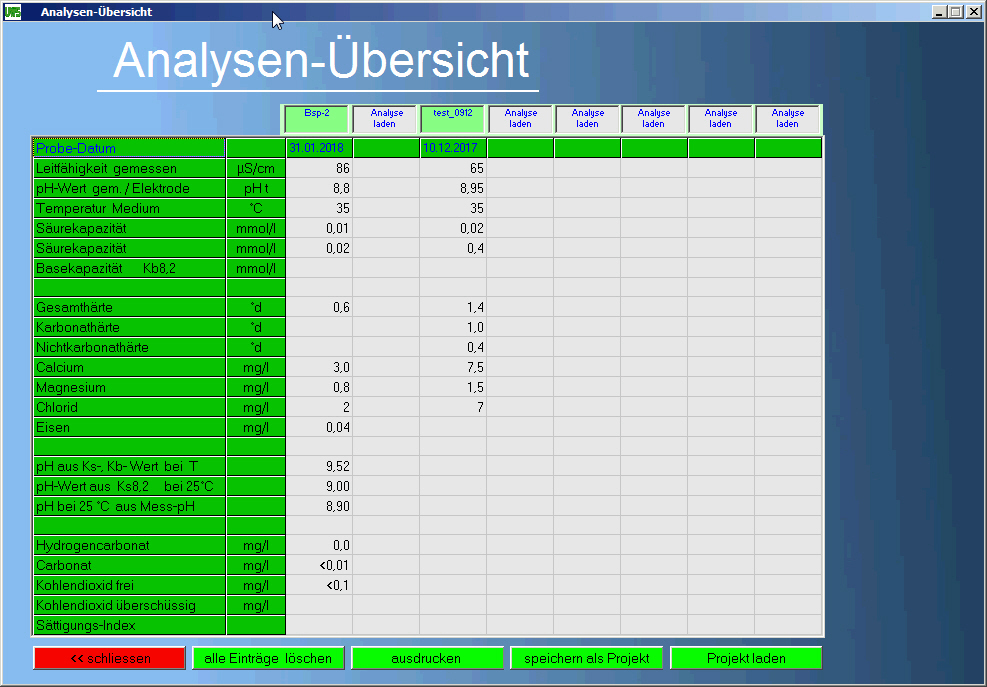Viewport: 987px width, 687px height.
Task: Click 'Analyse laden' between Bsp-2 and test_0912
Action: (386, 119)
